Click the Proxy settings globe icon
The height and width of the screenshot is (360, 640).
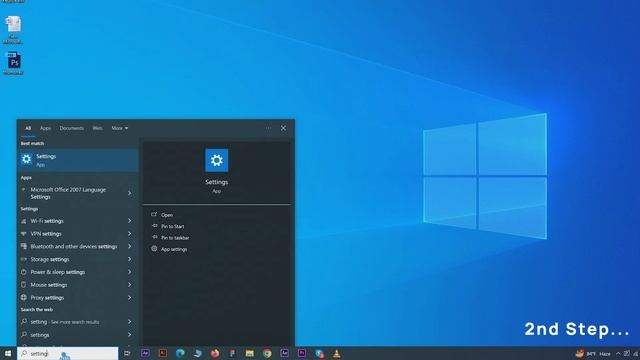coord(24,298)
